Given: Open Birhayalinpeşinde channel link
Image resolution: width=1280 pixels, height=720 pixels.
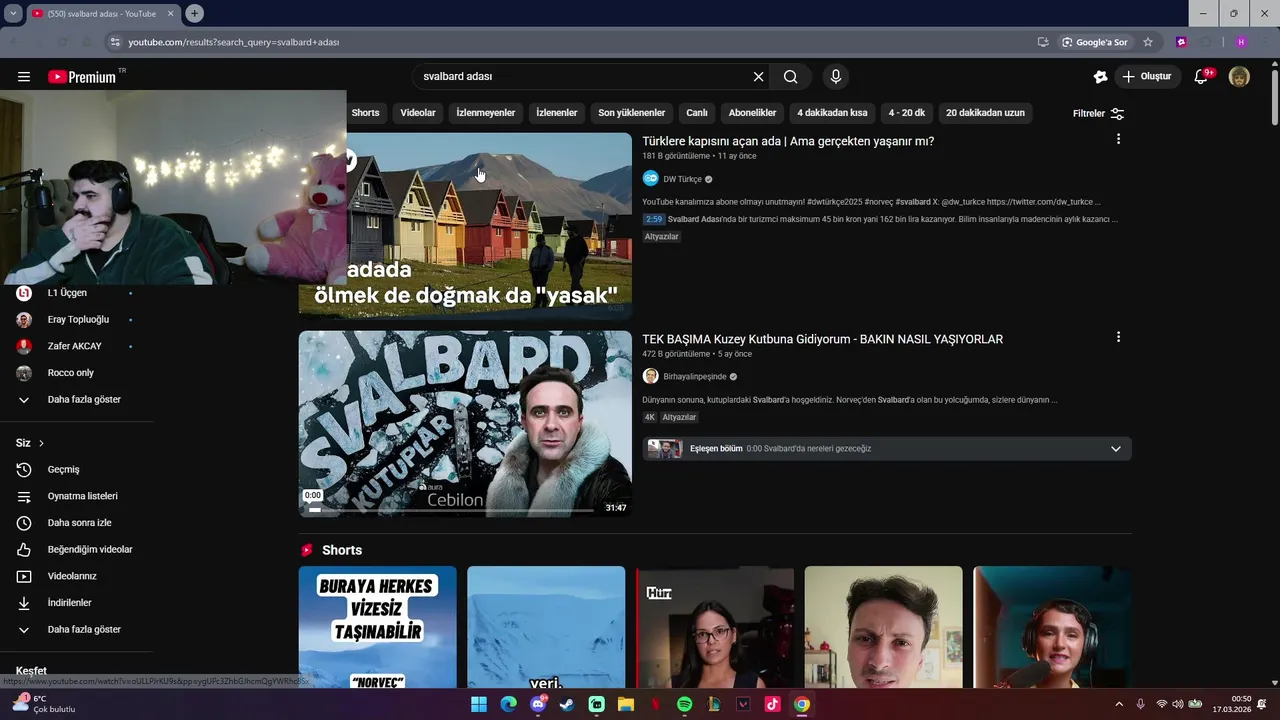Looking at the screenshot, I should point(695,377).
